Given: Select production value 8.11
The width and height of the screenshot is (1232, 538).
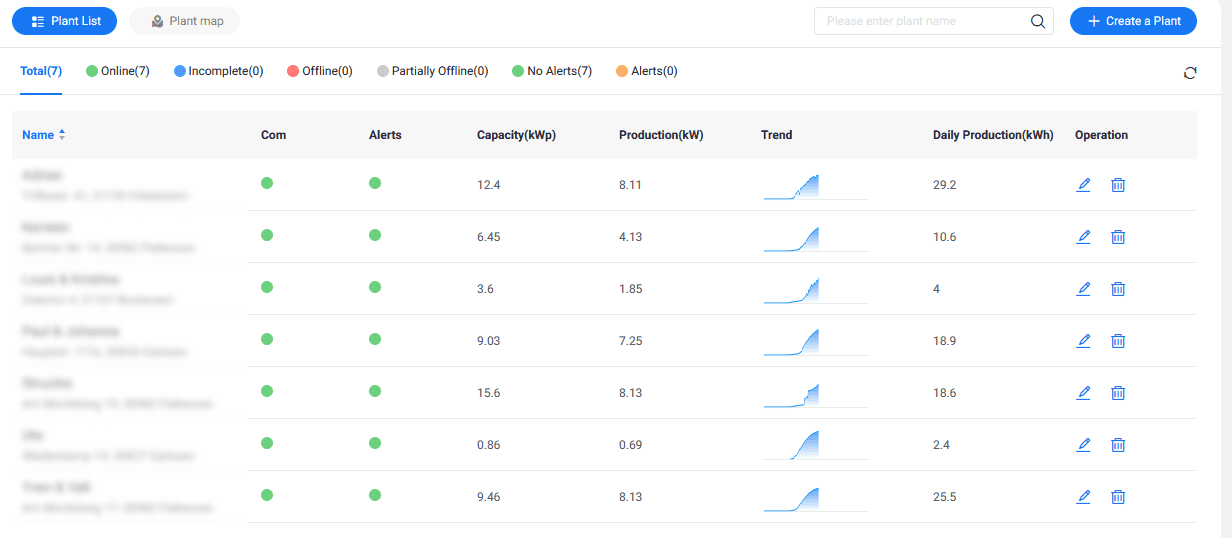Looking at the screenshot, I should pyautogui.click(x=630, y=185).
